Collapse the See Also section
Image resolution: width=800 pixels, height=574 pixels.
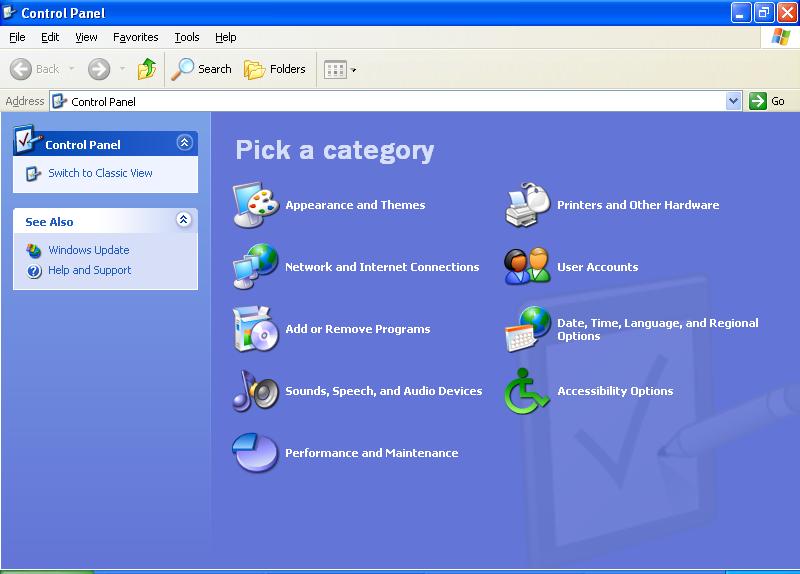184,220
